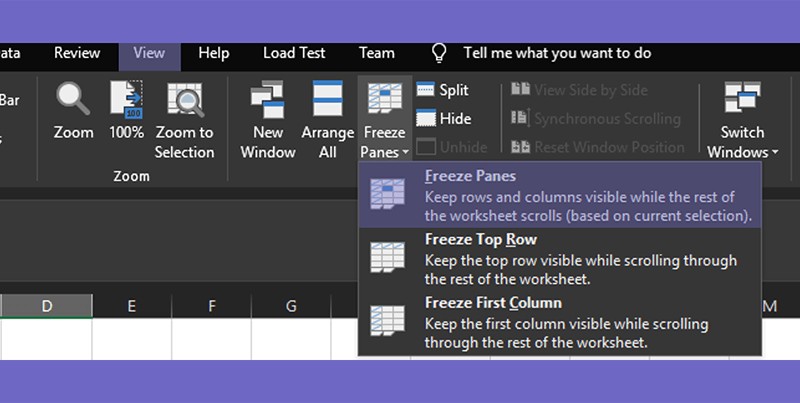Open the Switch Windows dropdown
The image size is (800, 403).
pyautogui.click(x=742, y=120)
